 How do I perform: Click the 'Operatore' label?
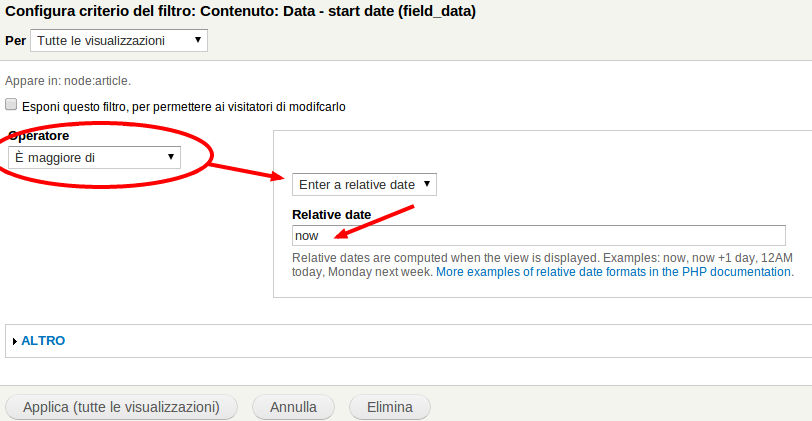39,136
